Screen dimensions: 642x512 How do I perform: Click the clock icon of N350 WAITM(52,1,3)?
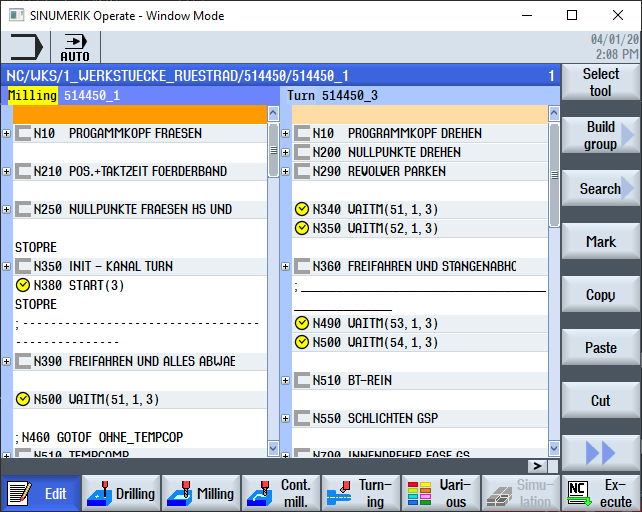302,228
